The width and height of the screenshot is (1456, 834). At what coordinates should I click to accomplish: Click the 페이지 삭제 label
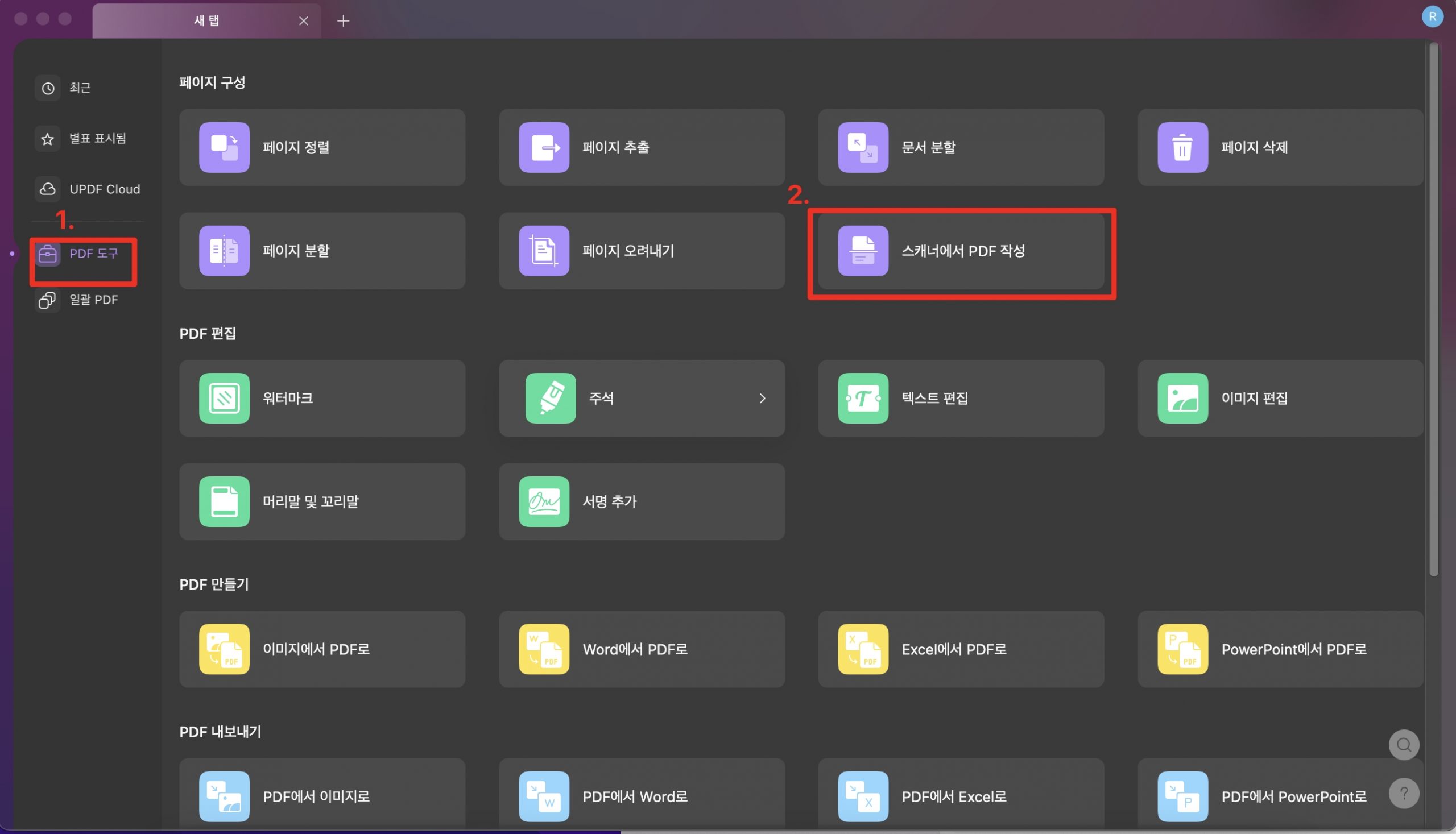click(x=1254, y=147)
